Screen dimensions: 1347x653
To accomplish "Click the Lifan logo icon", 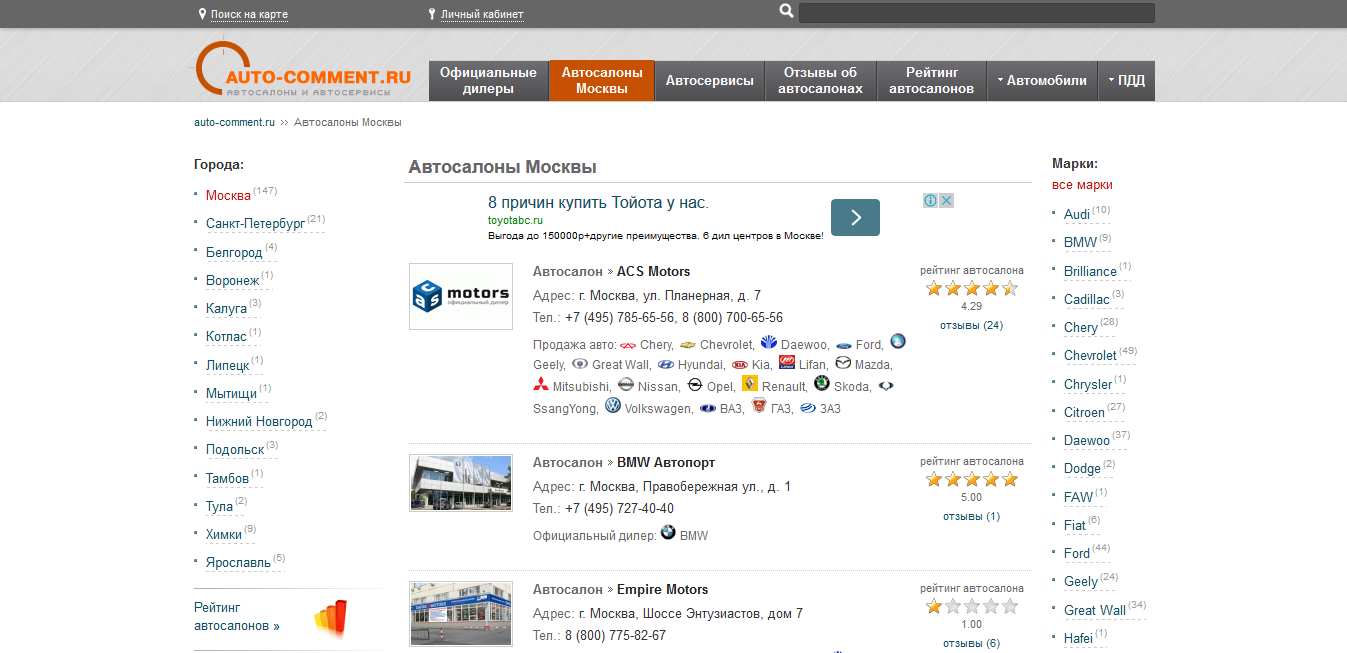I will pos(787,363).
